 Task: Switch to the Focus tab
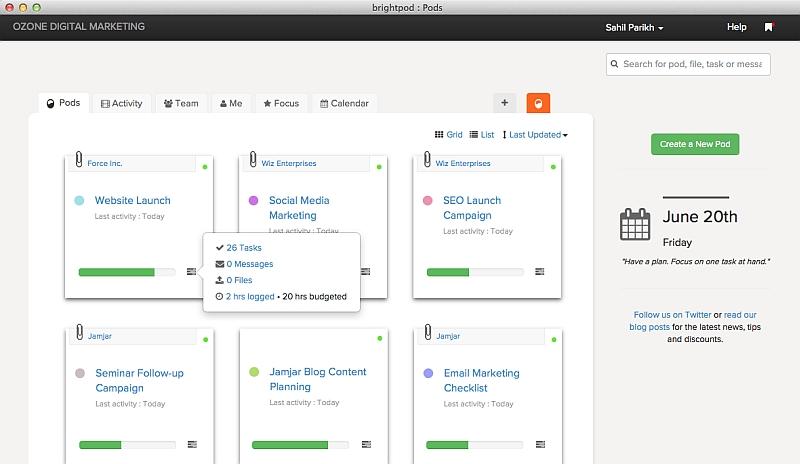pyautogui.click(x=280, y=103)
